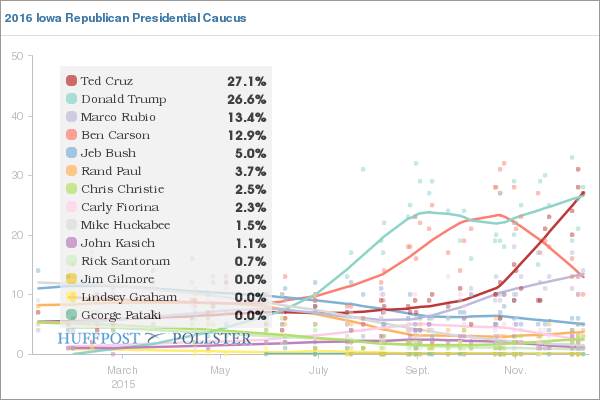Click the Jeb Bush blue legend swatch
This screenshot has height=400, width=600.
72,152
